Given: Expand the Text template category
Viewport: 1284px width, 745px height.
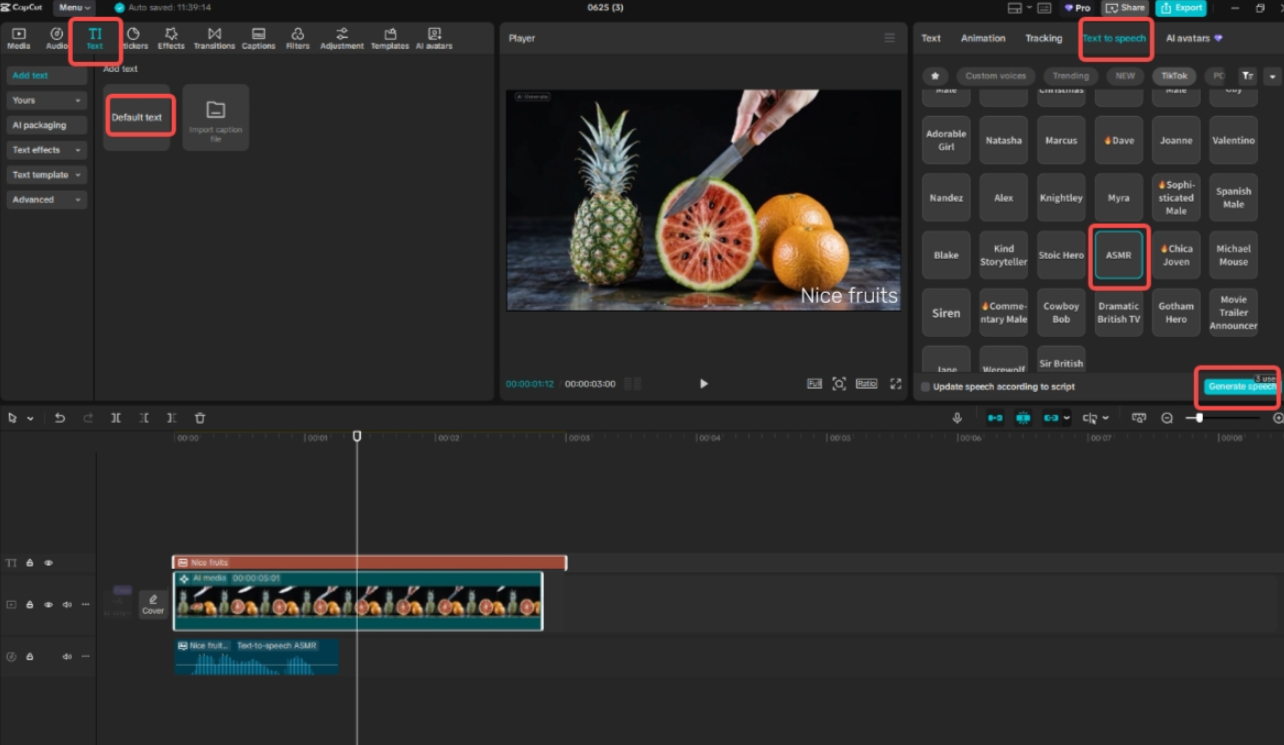Looking at the screenshot, I should (46, 175).
